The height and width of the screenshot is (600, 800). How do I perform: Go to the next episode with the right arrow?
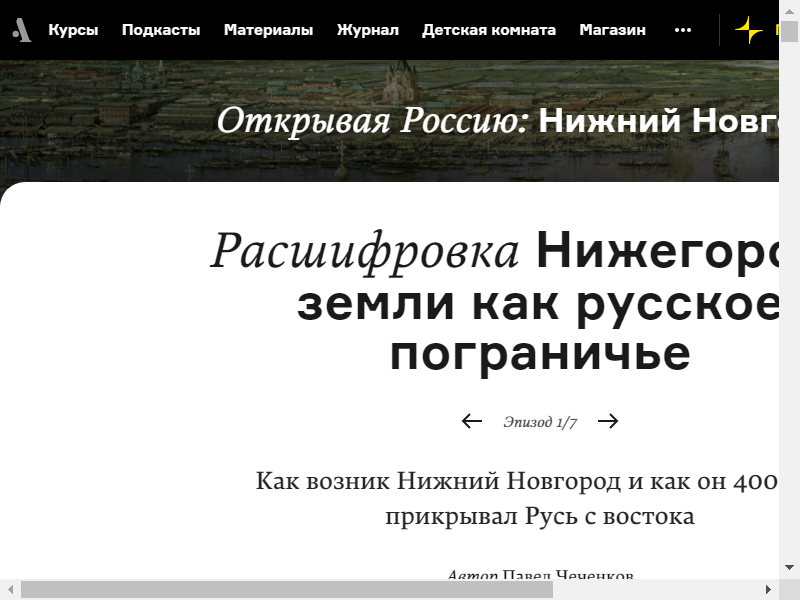point(608,421)
